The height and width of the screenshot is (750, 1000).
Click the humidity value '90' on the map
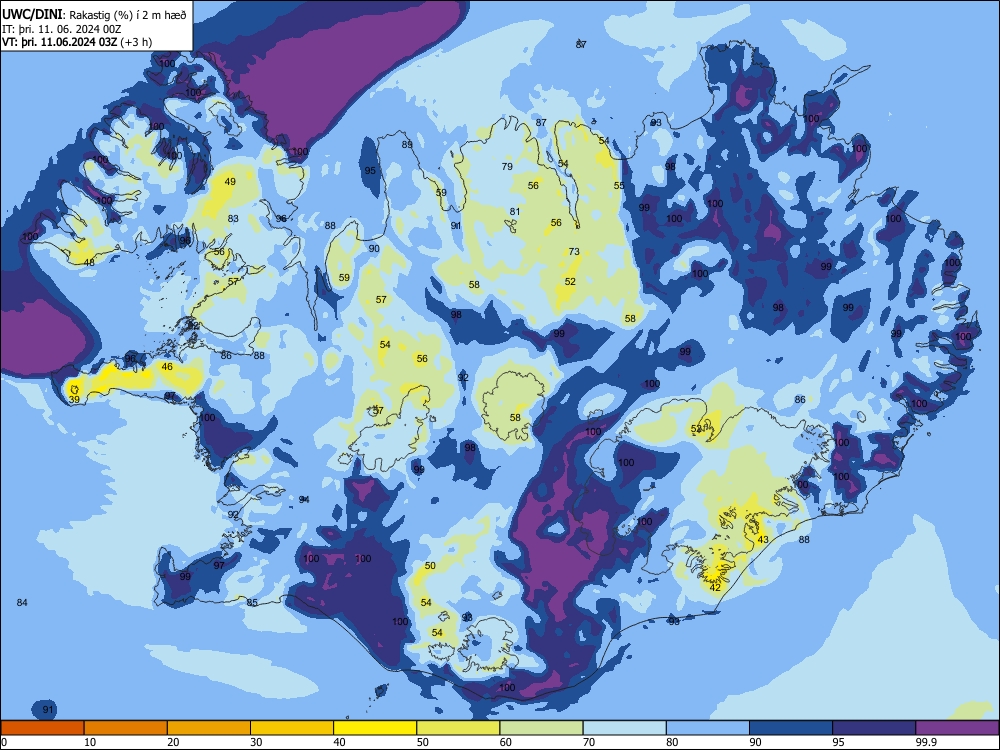tap(374, 249)
